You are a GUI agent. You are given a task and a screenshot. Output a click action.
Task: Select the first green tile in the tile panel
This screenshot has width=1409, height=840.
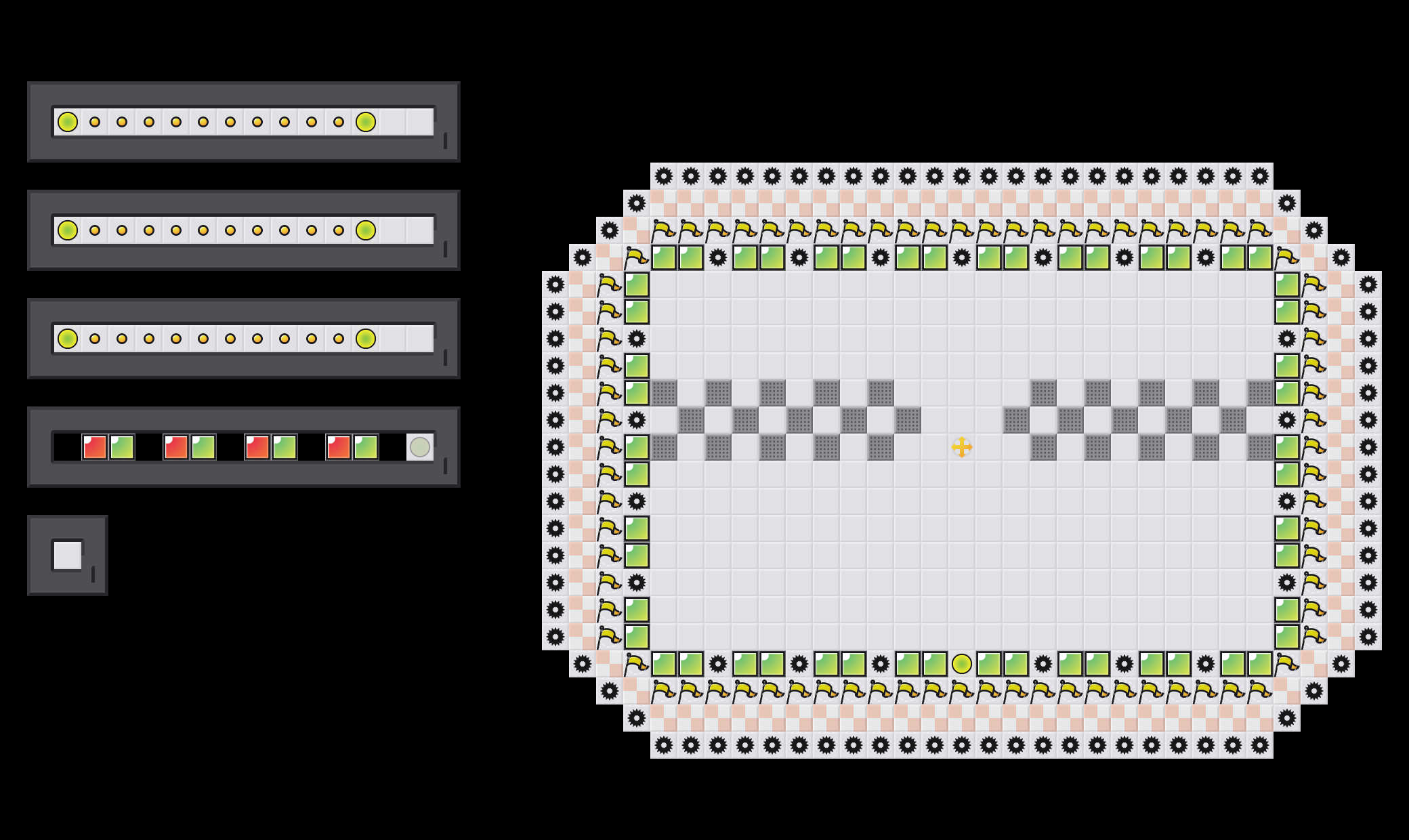[x=122, y=447]
